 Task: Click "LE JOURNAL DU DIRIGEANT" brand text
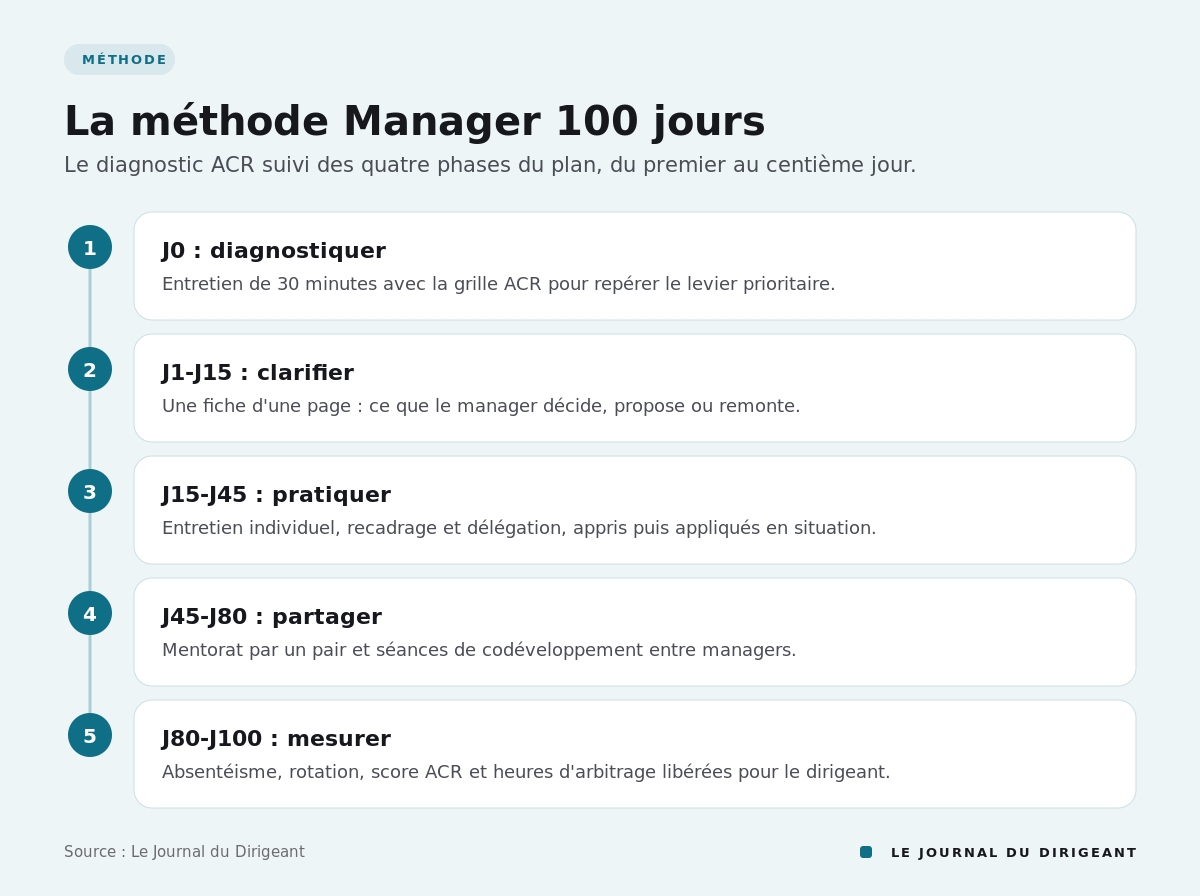(x=1014, y=853)
